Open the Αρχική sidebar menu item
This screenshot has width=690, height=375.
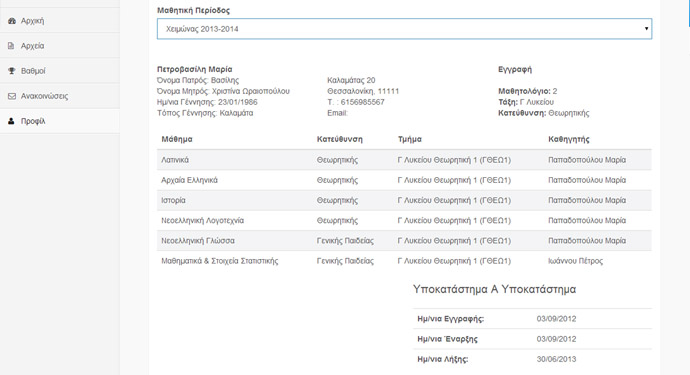(59, 21)
